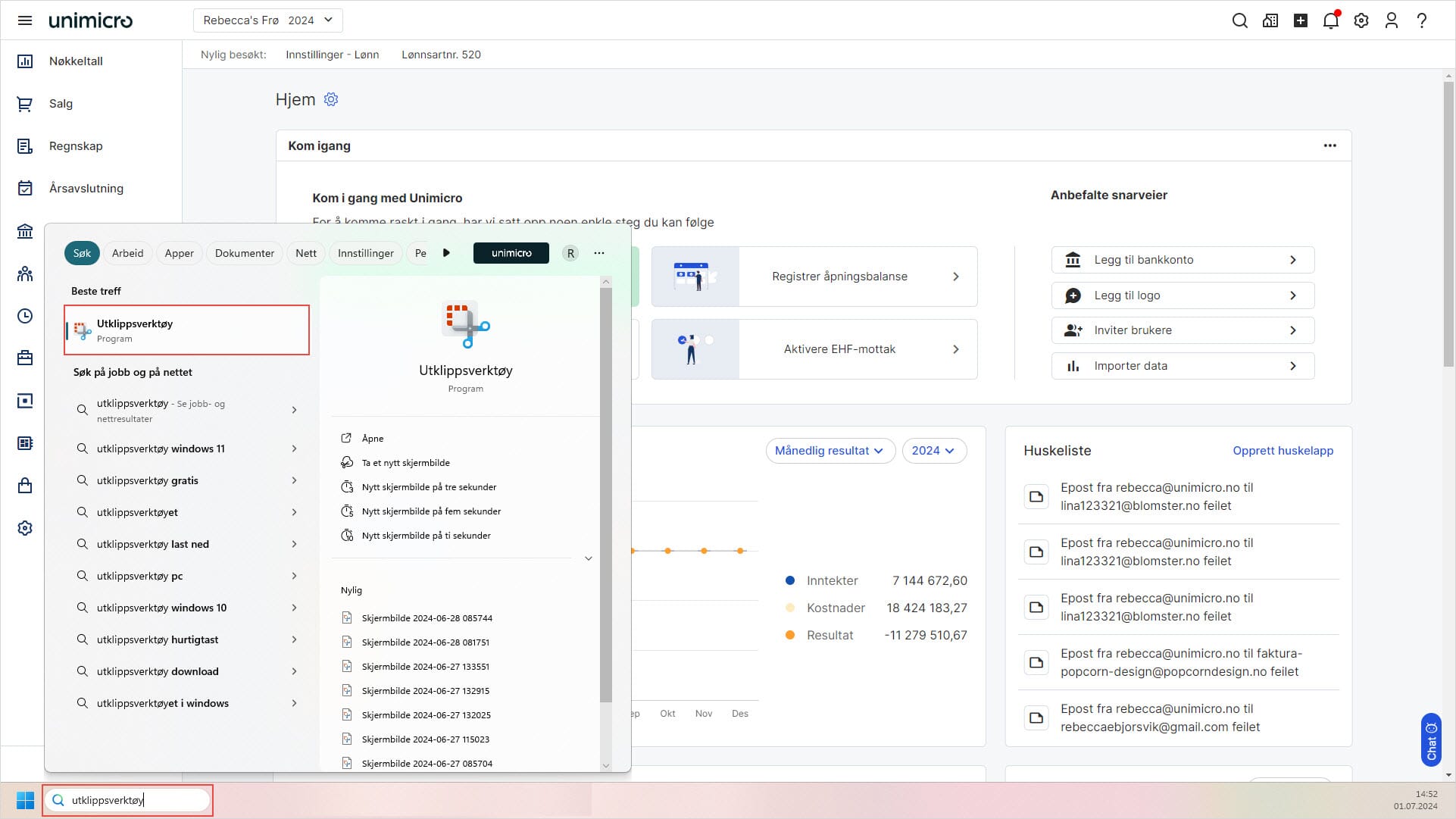Open the notifications bell icon
Viewport: 1456px width, 819px height.
coord(1330,20)
